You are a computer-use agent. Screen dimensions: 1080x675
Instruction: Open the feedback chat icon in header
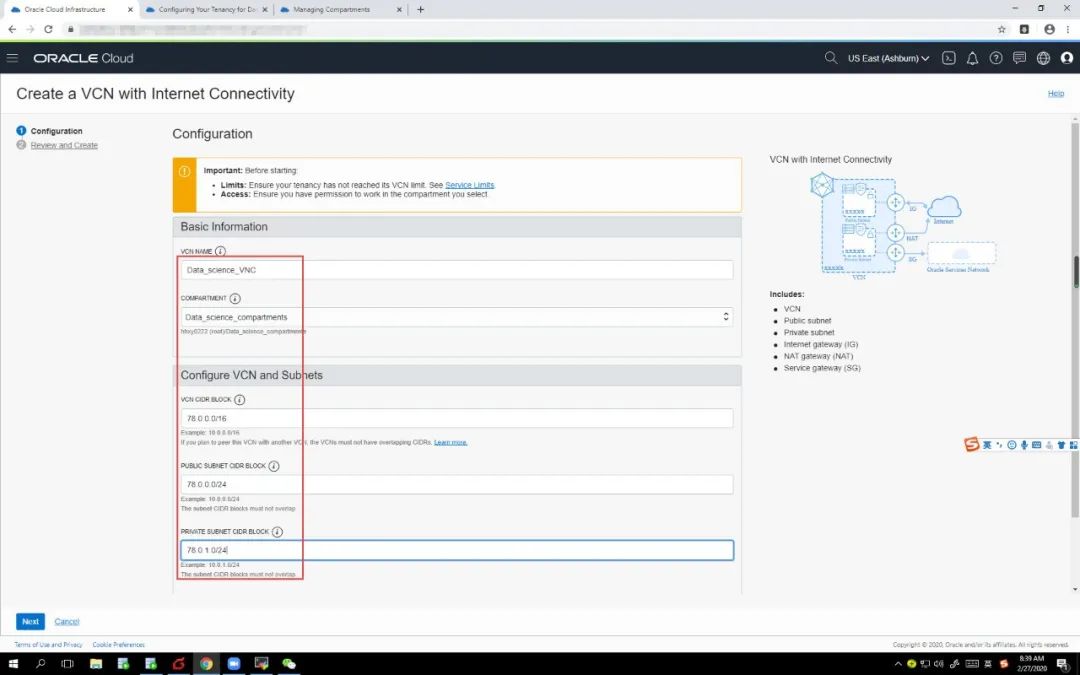coord(1019,58)
